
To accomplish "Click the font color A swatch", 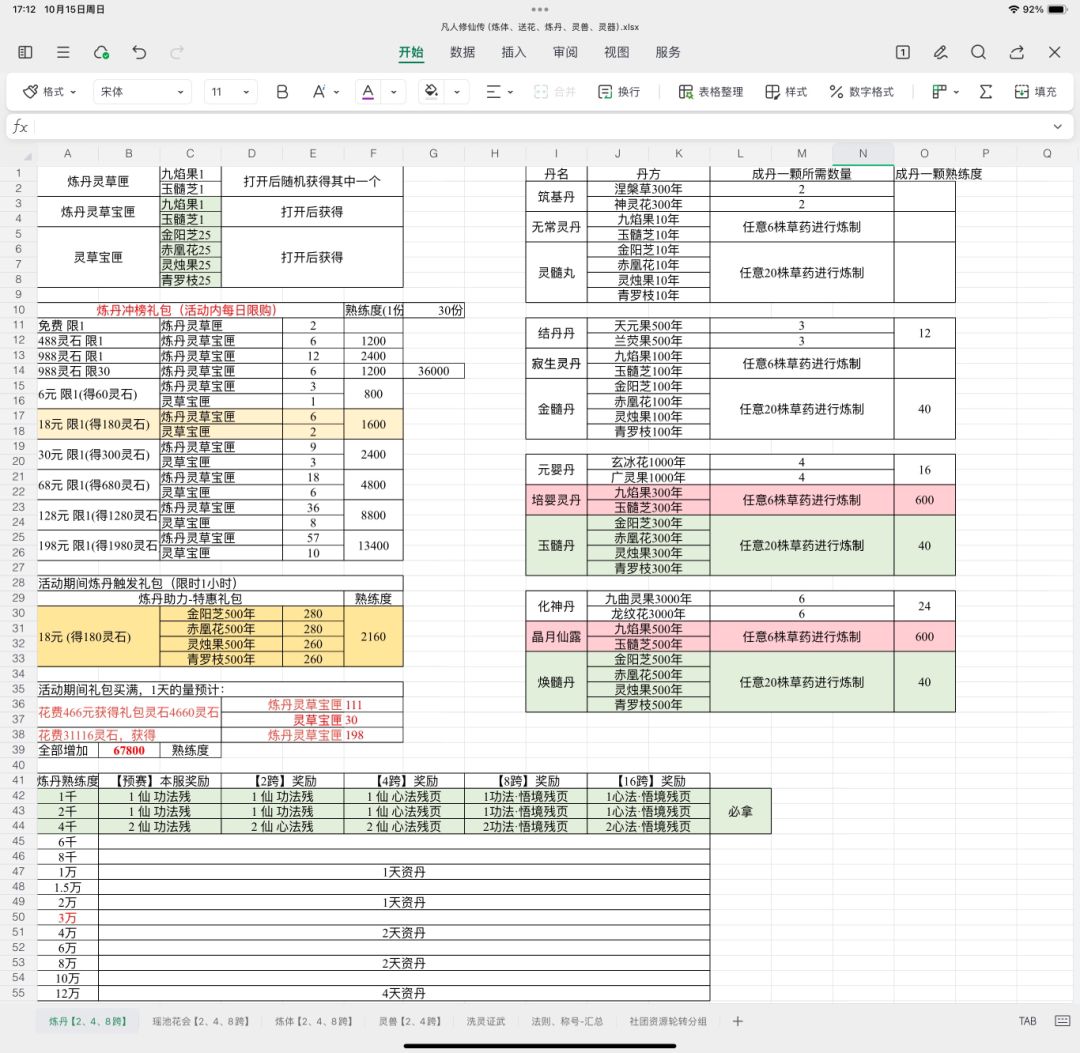I will coord(368,92).
